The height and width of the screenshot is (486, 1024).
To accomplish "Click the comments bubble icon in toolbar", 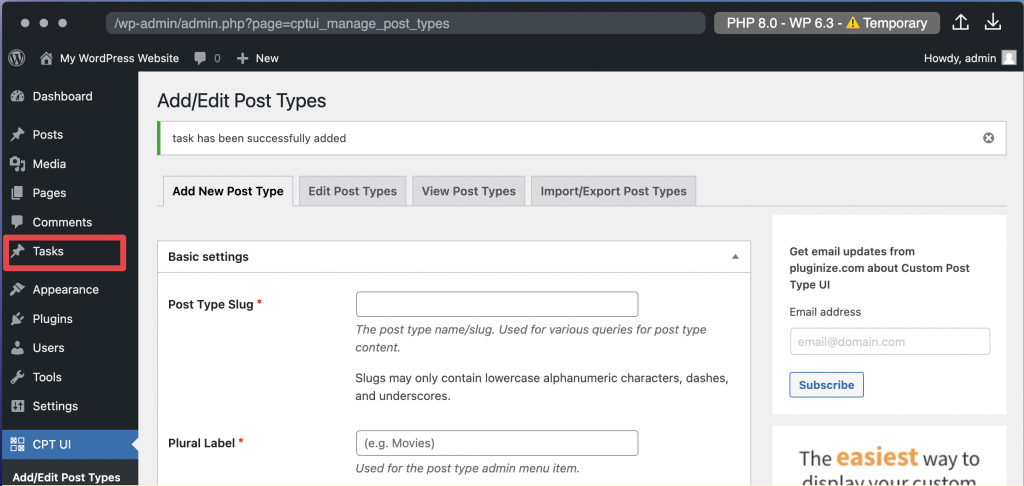I will 200,58.
